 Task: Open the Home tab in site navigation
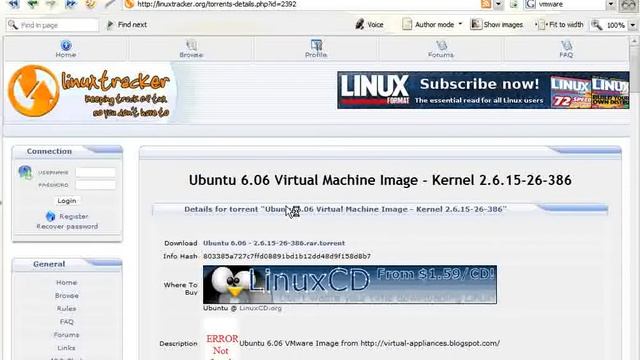tap(66, 49)
